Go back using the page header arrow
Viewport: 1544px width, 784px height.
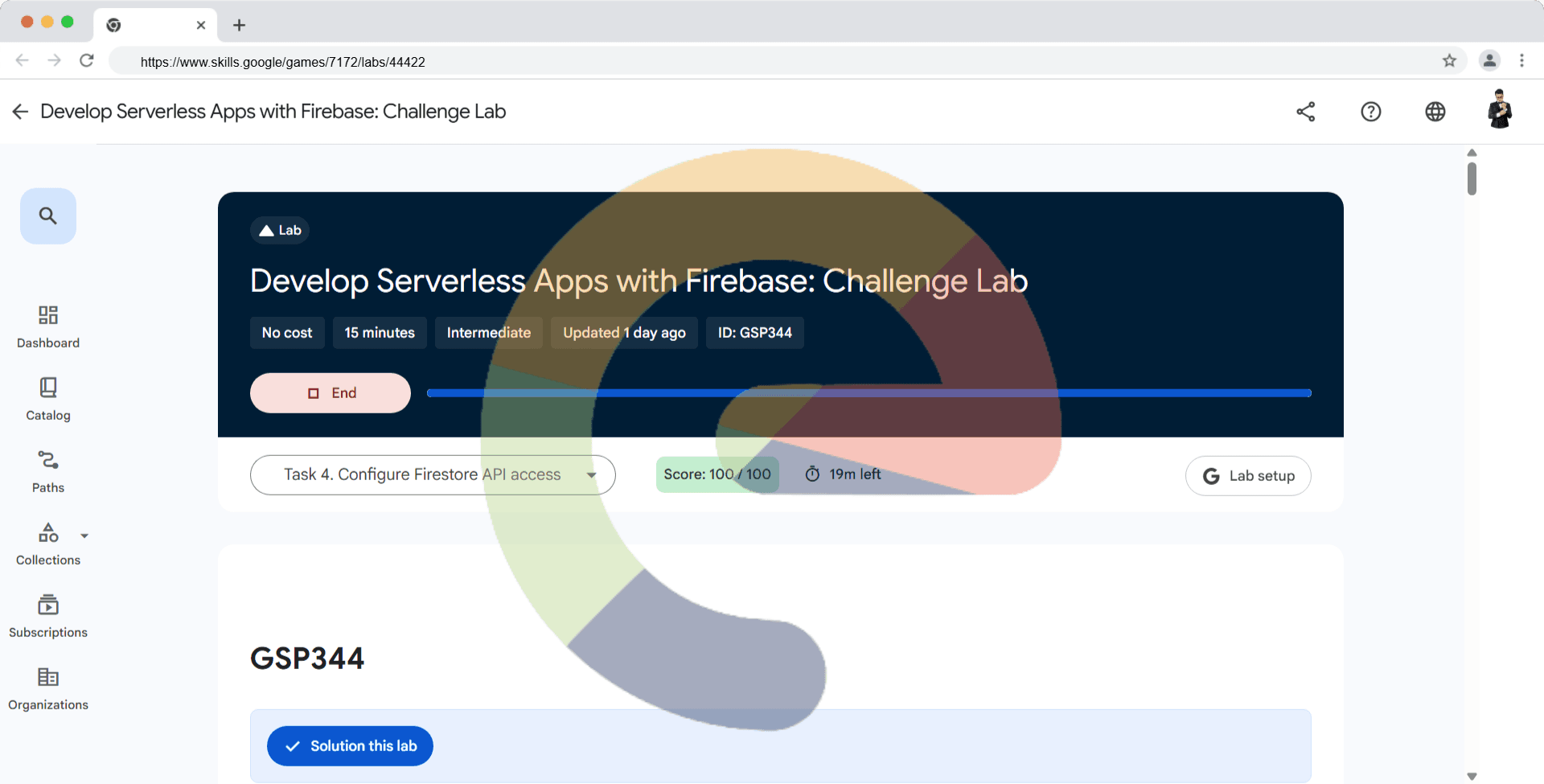(20, 112)
